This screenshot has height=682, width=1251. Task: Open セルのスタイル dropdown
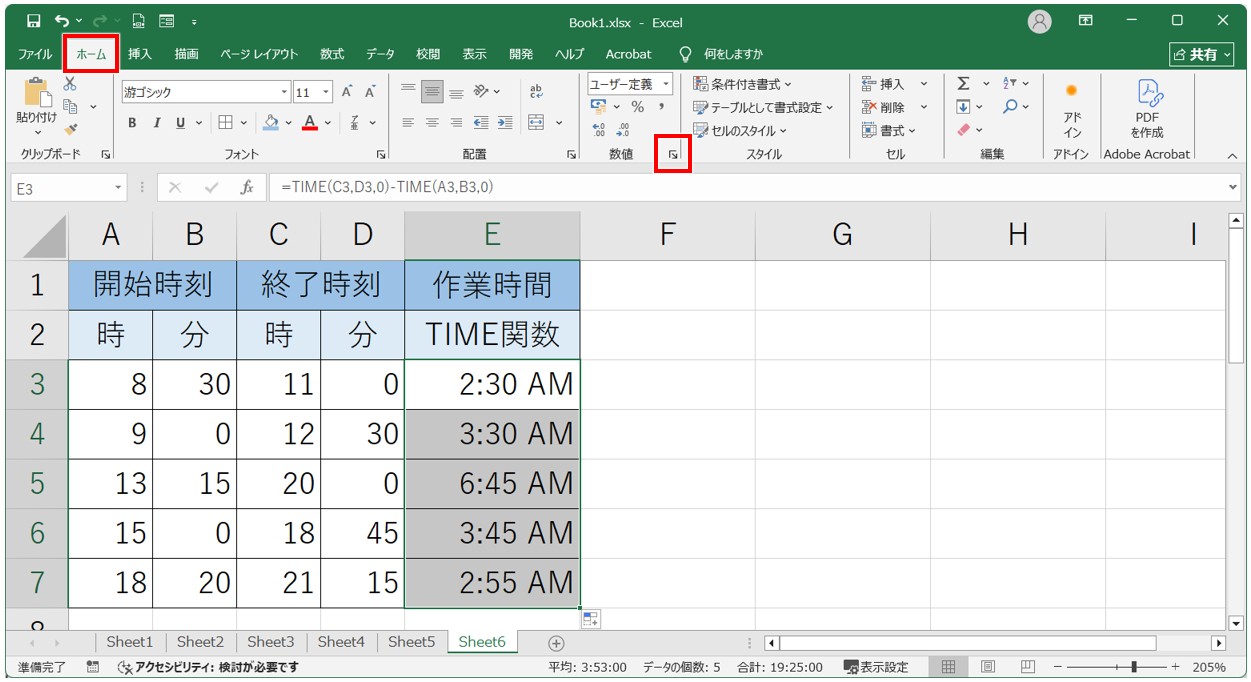tap(740, 130)
